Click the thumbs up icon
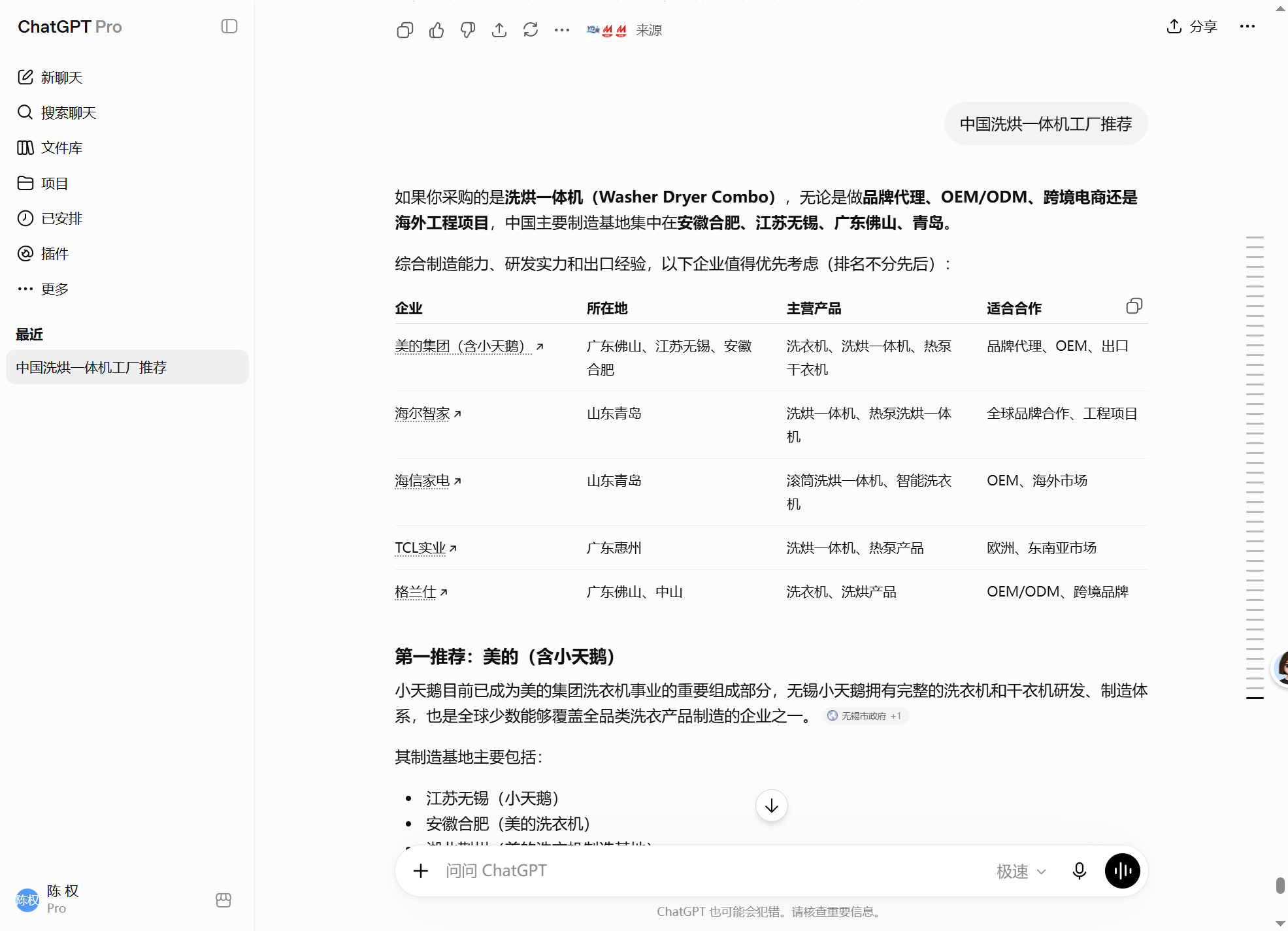The width and height of the screenshot is (1288, 931). pos(437,30)
